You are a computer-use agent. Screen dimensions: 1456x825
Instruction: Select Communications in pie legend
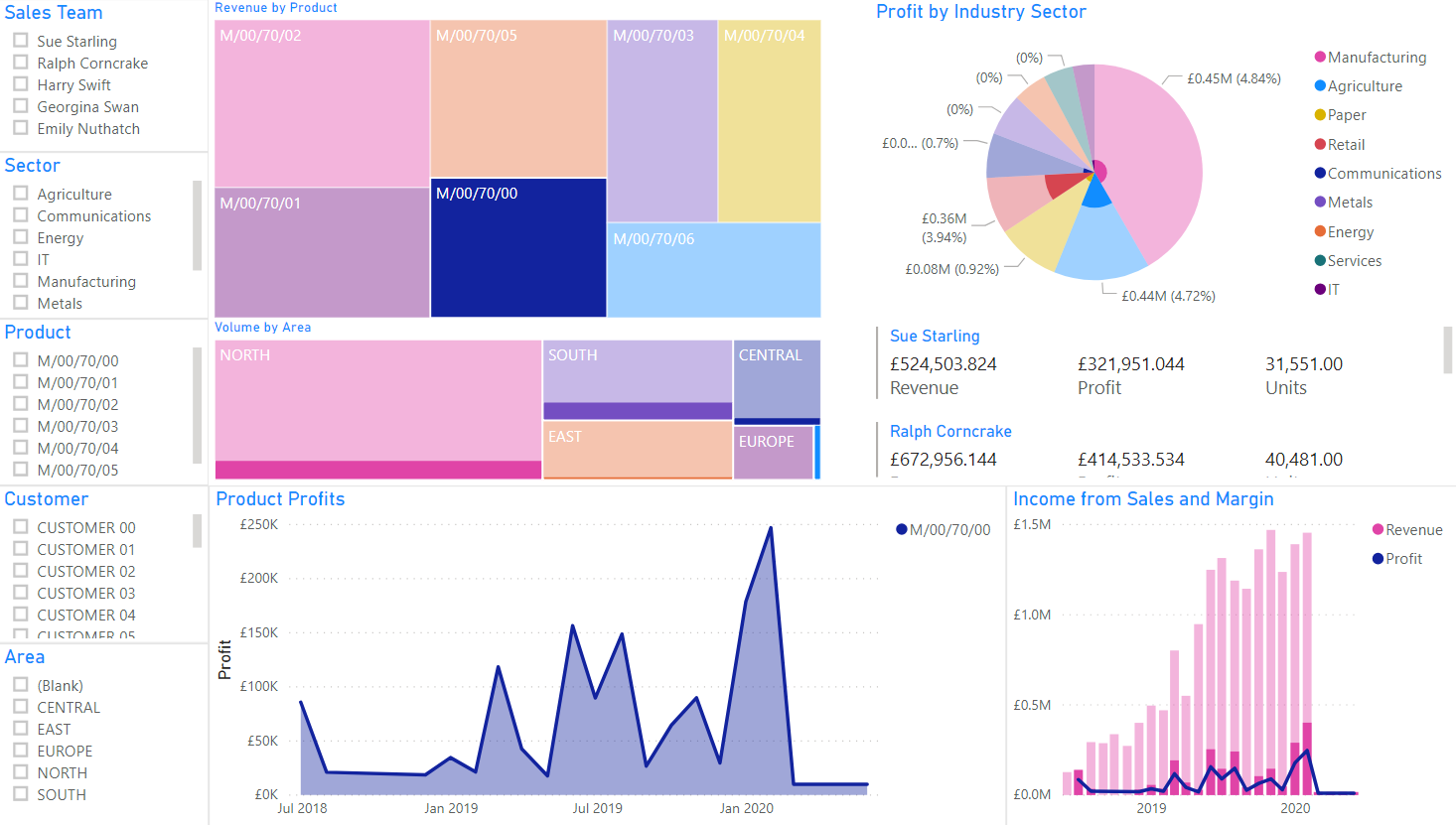coord(1378,173)
